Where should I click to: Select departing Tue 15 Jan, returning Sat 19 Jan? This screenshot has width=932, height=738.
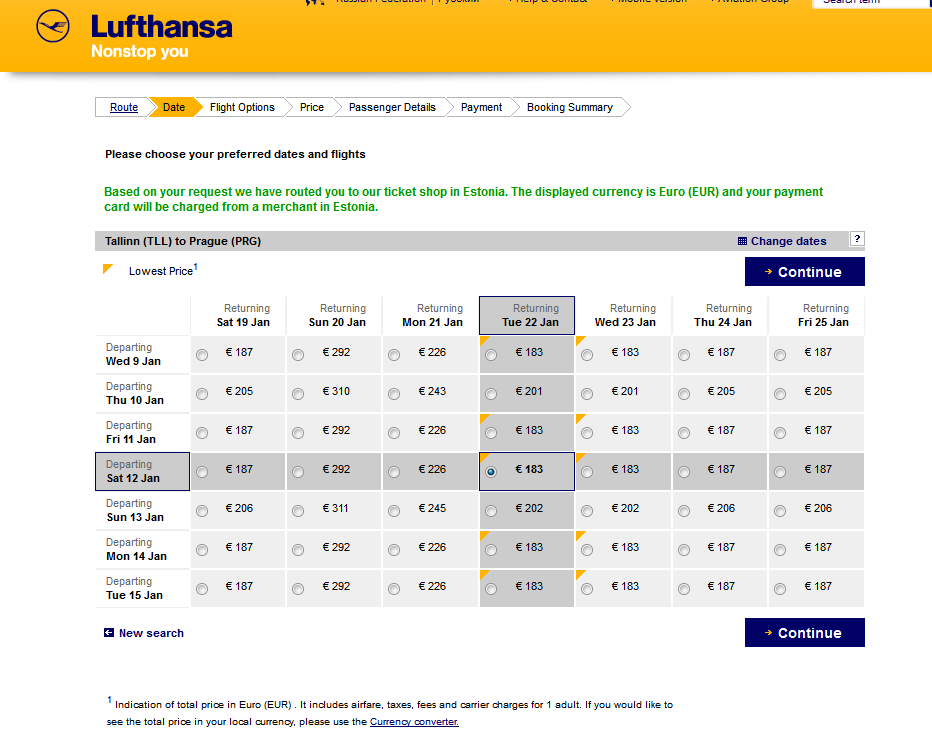[202, 589]
